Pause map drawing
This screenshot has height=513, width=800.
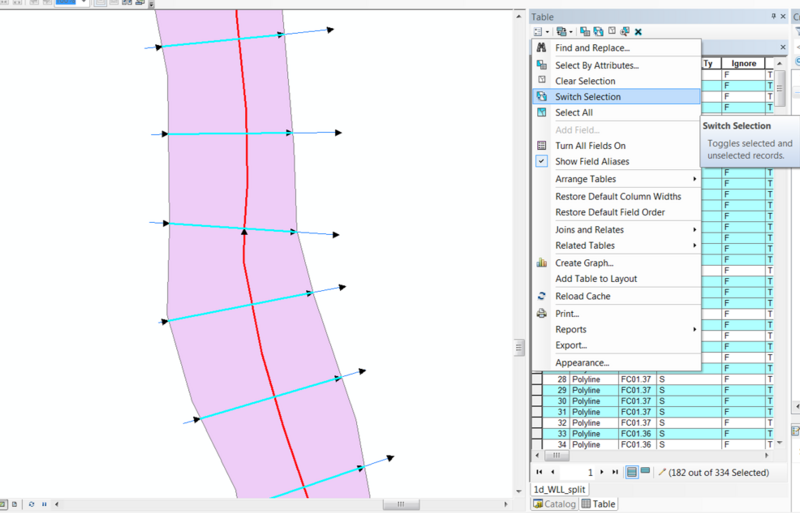(46, 504)
